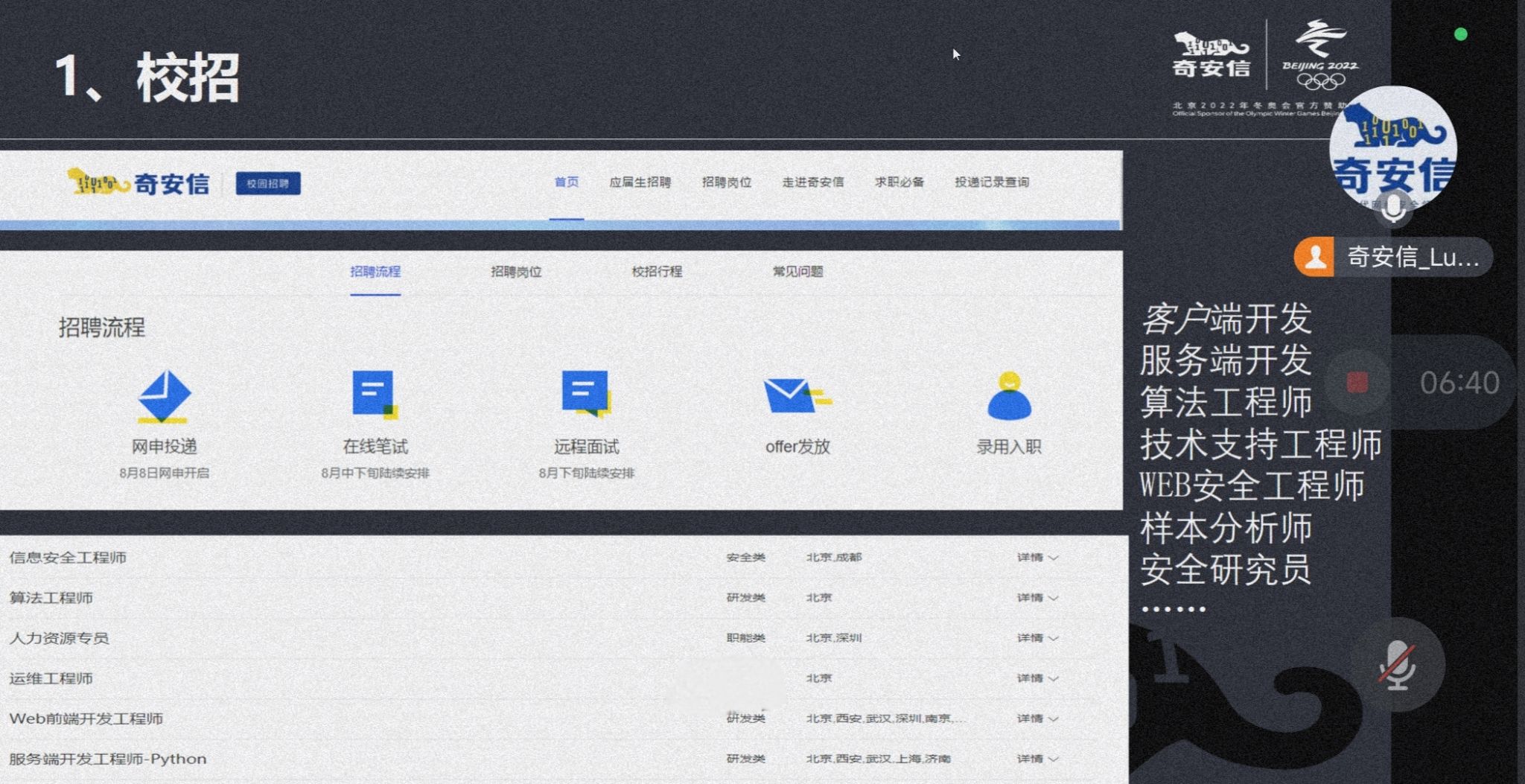This screenshot has width=1525, height=784.
Task: Expand 详情 for Web前端开发工程师 row
Action: [x=1037, y=718]
